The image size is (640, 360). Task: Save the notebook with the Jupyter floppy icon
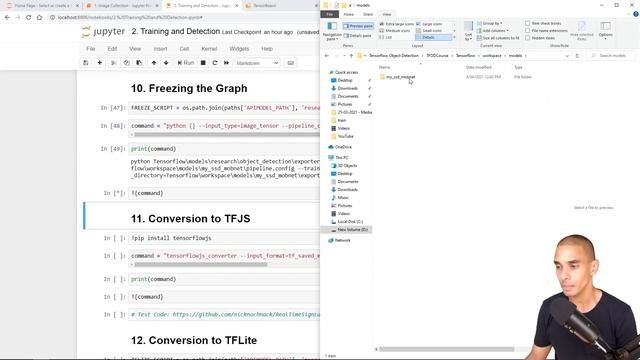point(86,63)
